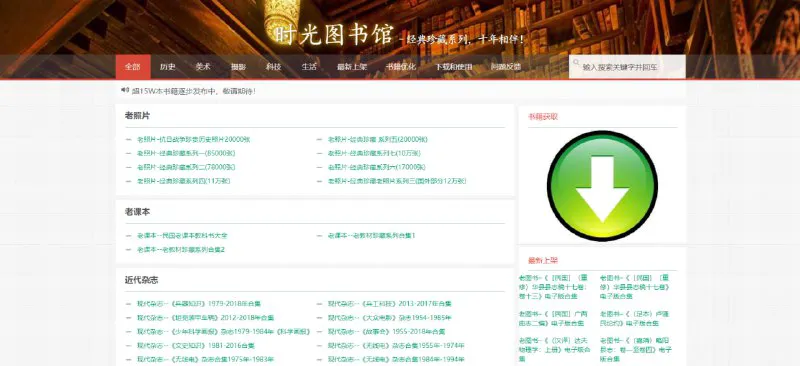Viewport: 800px width, 366px height.
Task: Click the green download arrow icon
Action: pyautogui.click(x=602, y=186)
